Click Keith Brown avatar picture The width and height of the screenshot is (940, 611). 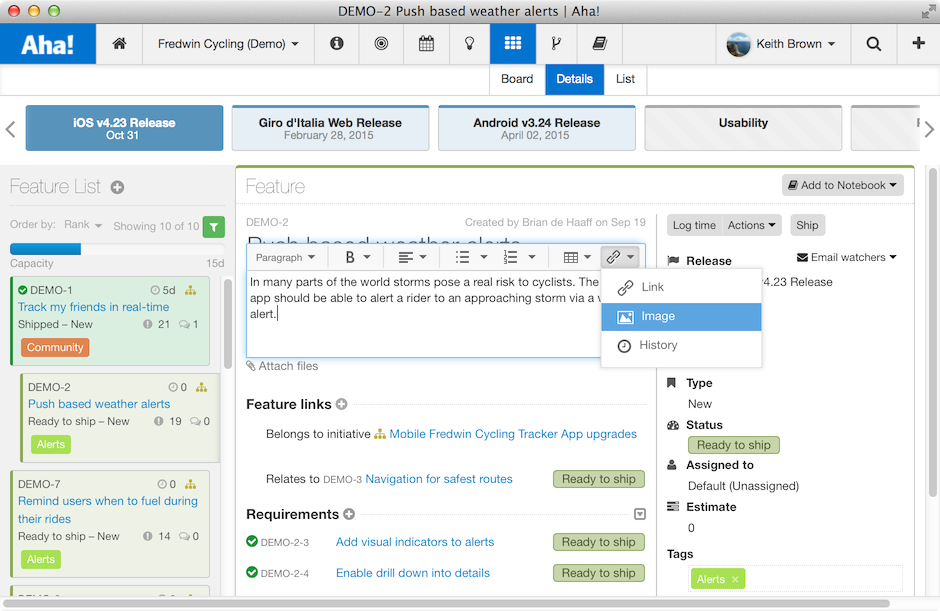point(738,44)
